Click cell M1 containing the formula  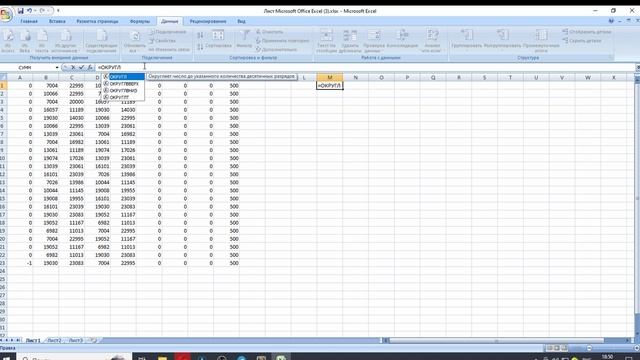click(x=330, y=86)
